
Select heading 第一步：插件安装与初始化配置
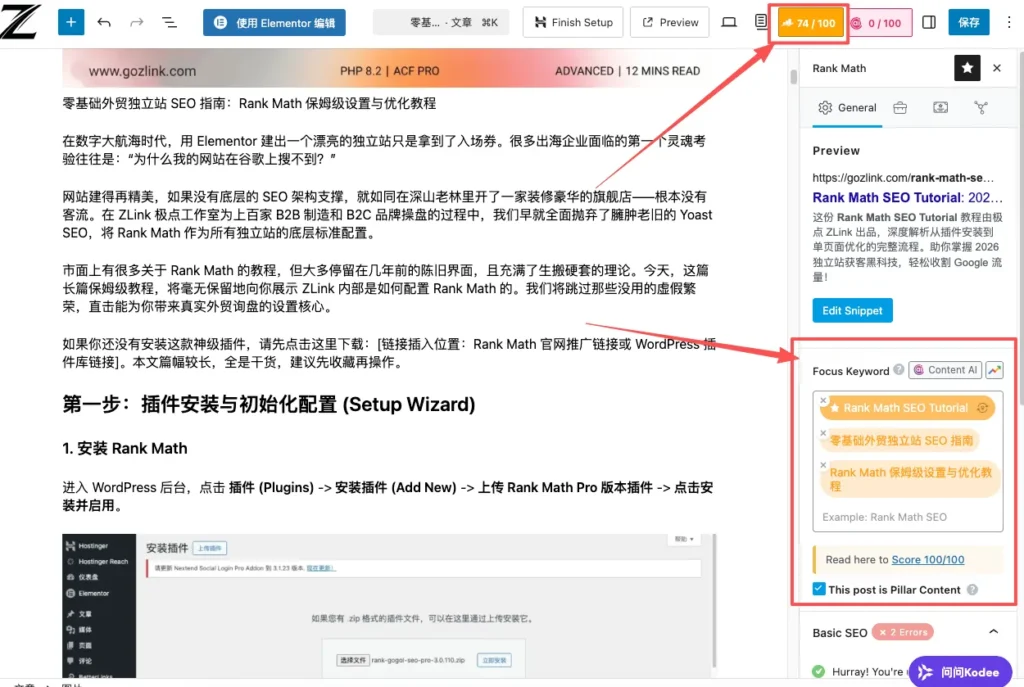[268, 404]
